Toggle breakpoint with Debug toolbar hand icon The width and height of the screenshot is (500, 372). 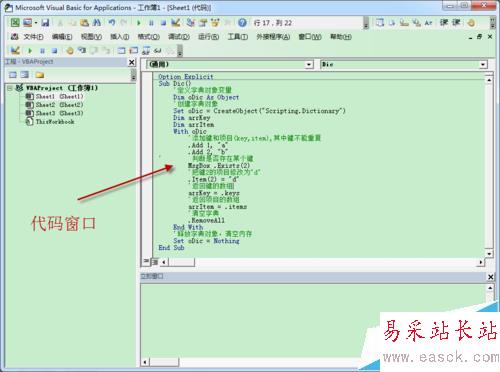(70, 50)
